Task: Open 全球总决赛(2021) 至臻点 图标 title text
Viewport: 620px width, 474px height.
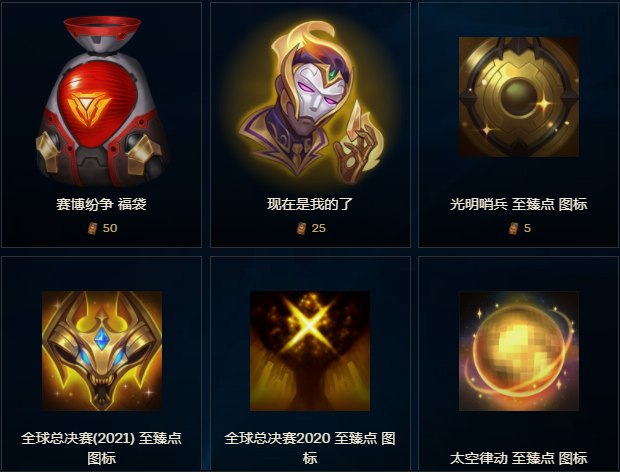Action: [x=102, y=448]
